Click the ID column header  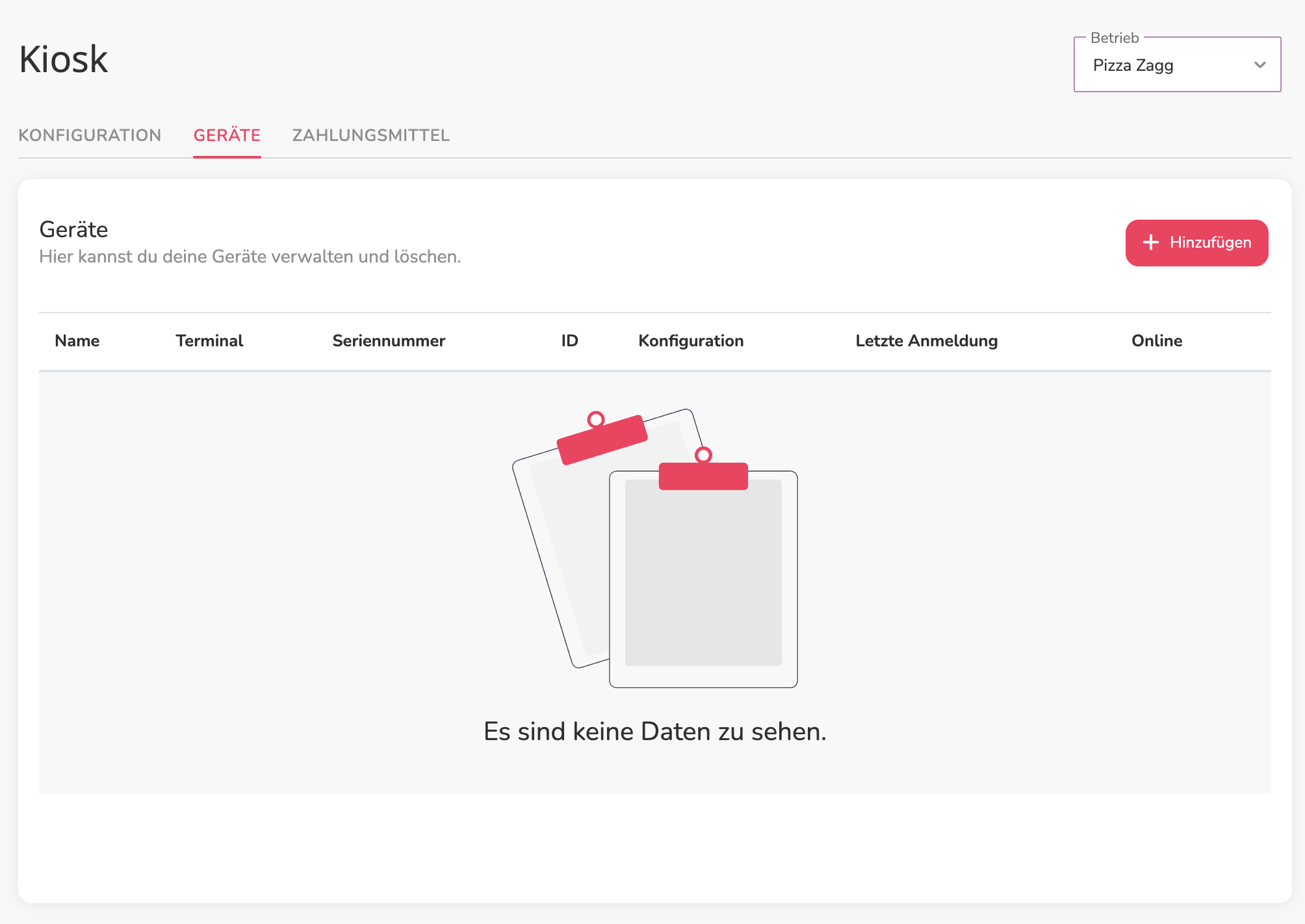point(569,340)
